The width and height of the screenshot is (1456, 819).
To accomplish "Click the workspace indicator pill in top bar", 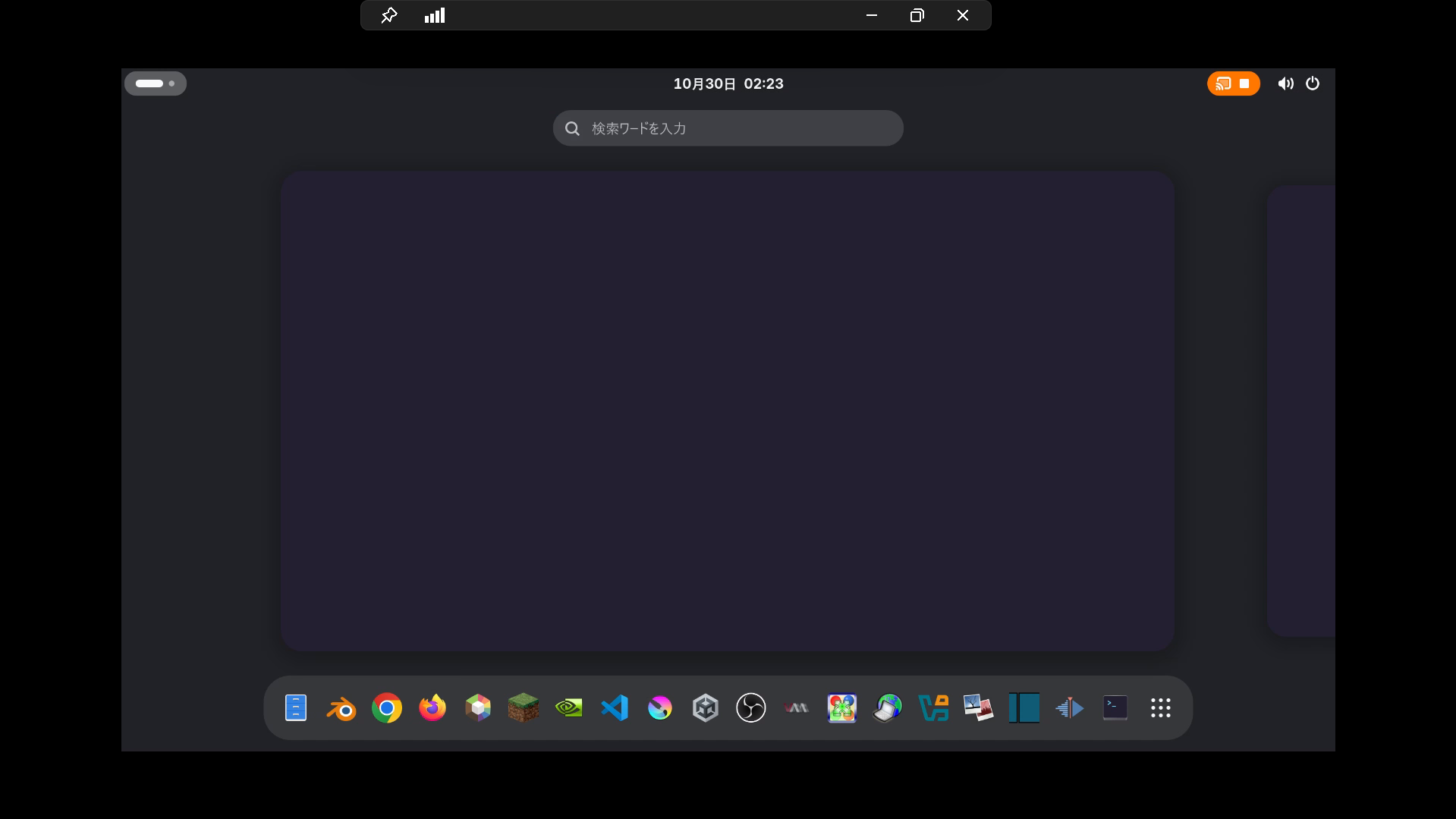I will click(x=156, y=83).
